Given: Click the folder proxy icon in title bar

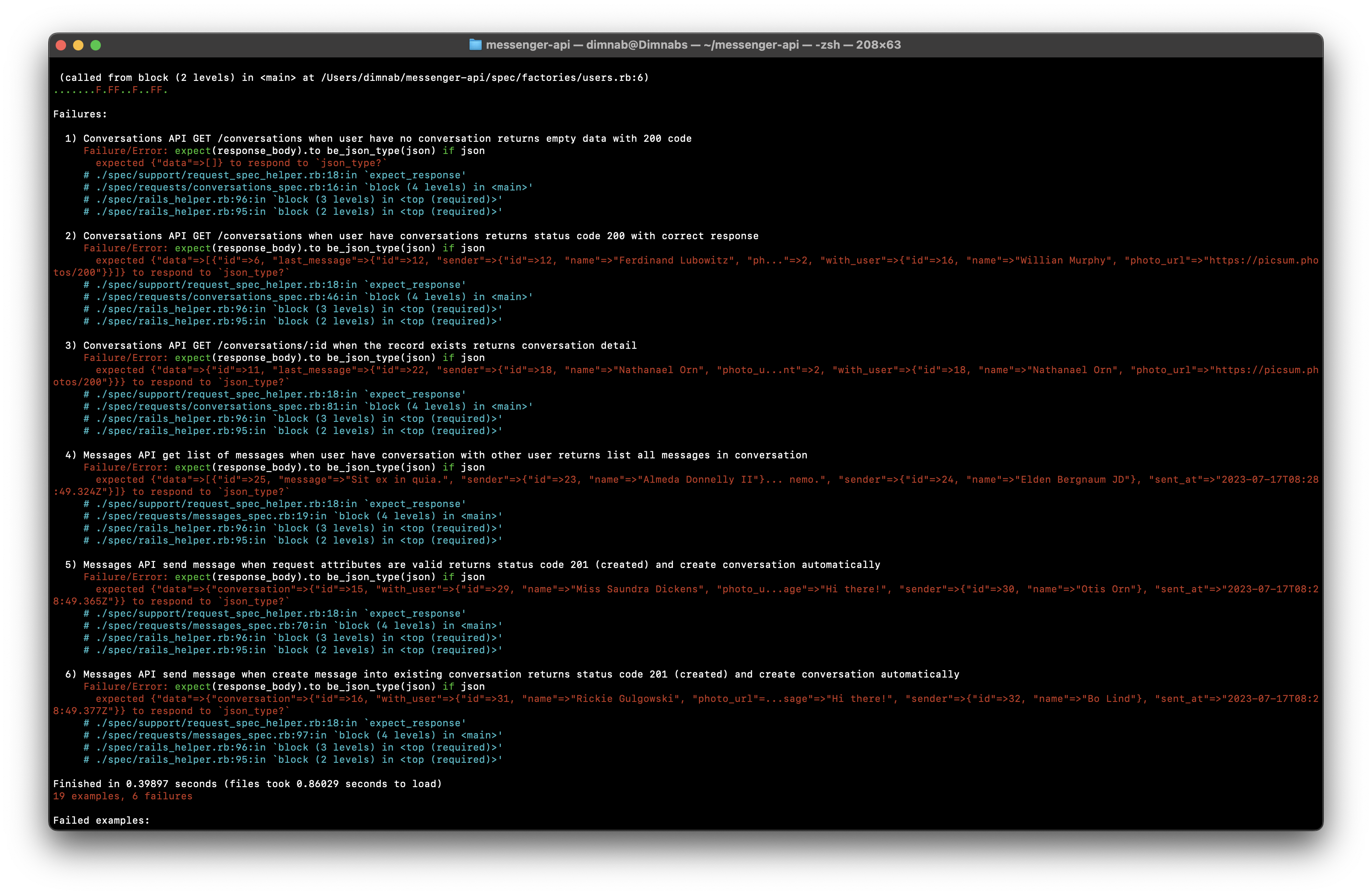Looking at the screenshot, I should [476, 44].
